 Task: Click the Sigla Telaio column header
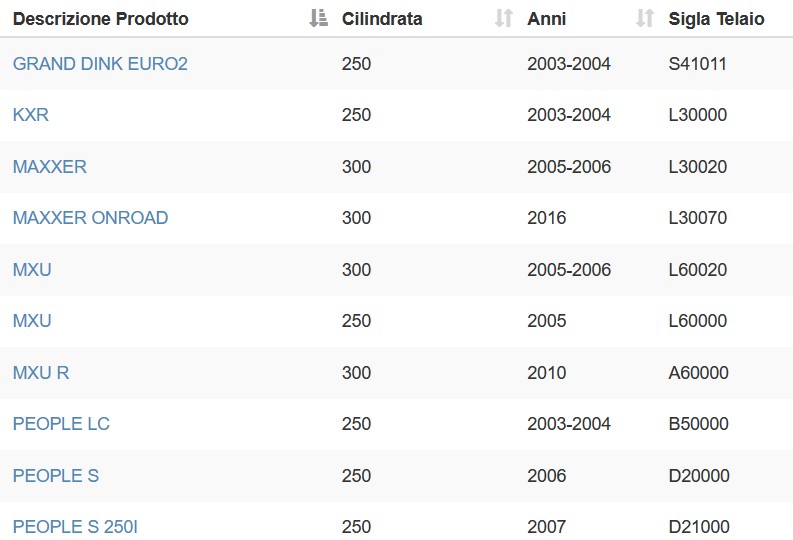click(716, 19)
